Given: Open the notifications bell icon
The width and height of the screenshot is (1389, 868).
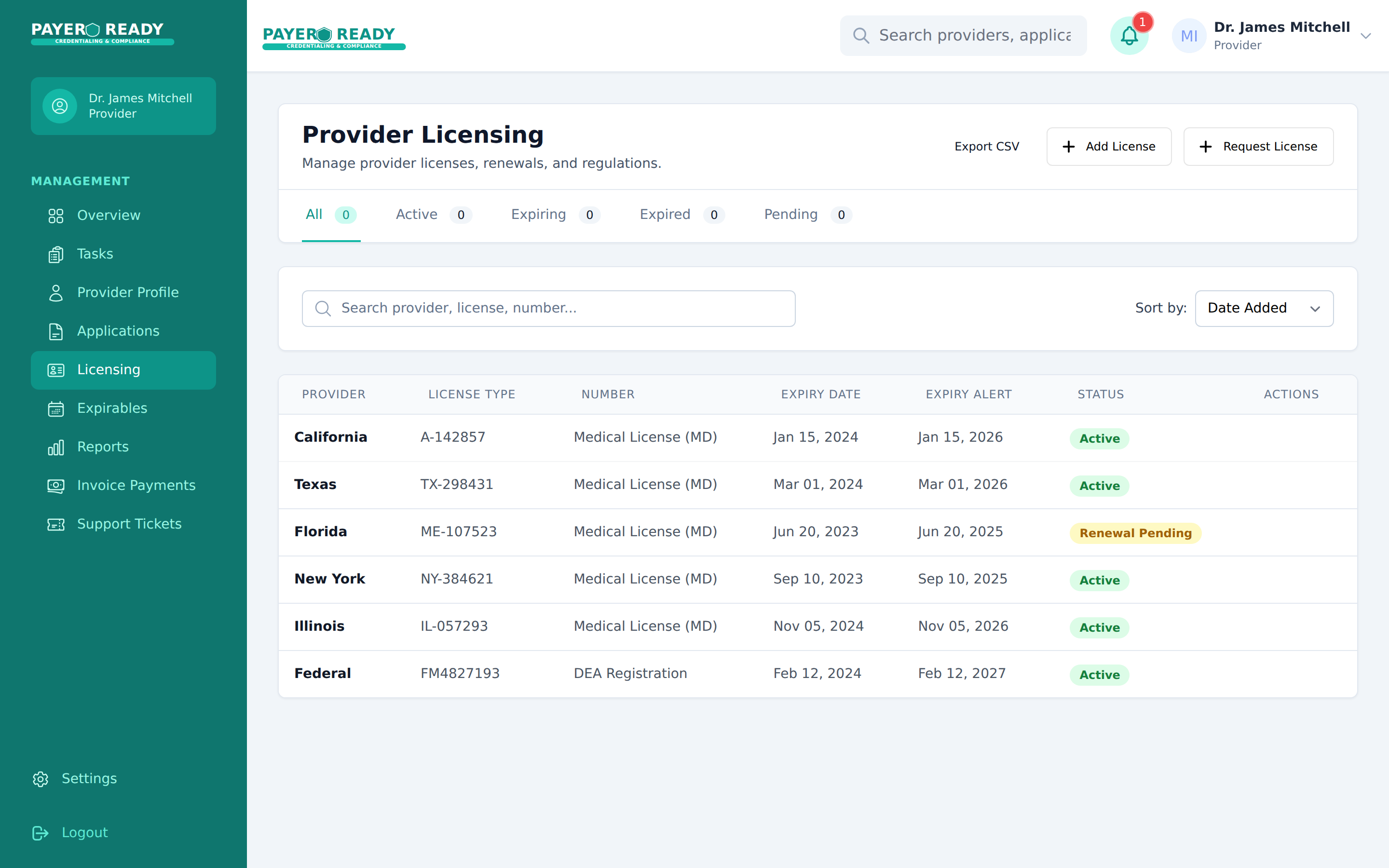Looking at the screenshot, I should tap(1129, 36).
